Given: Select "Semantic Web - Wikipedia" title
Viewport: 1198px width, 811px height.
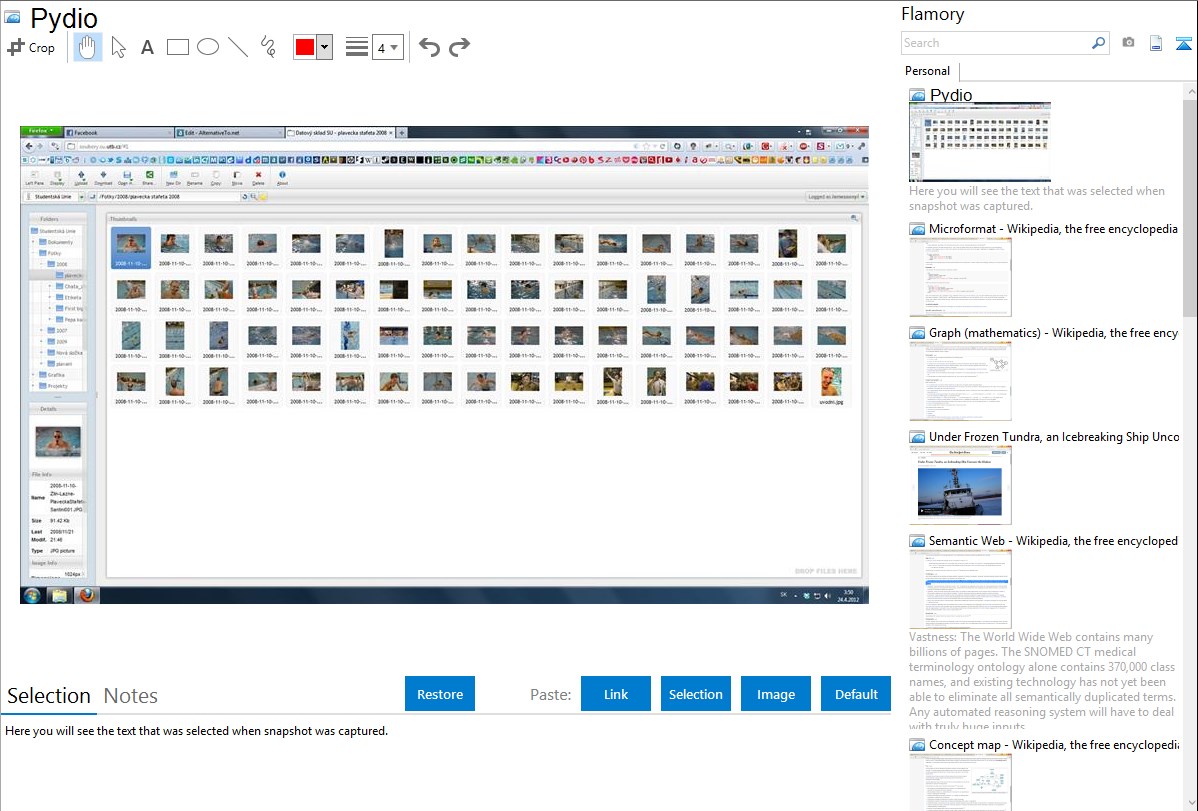Looking at the screenshot, I should [x=1053, y=540].
